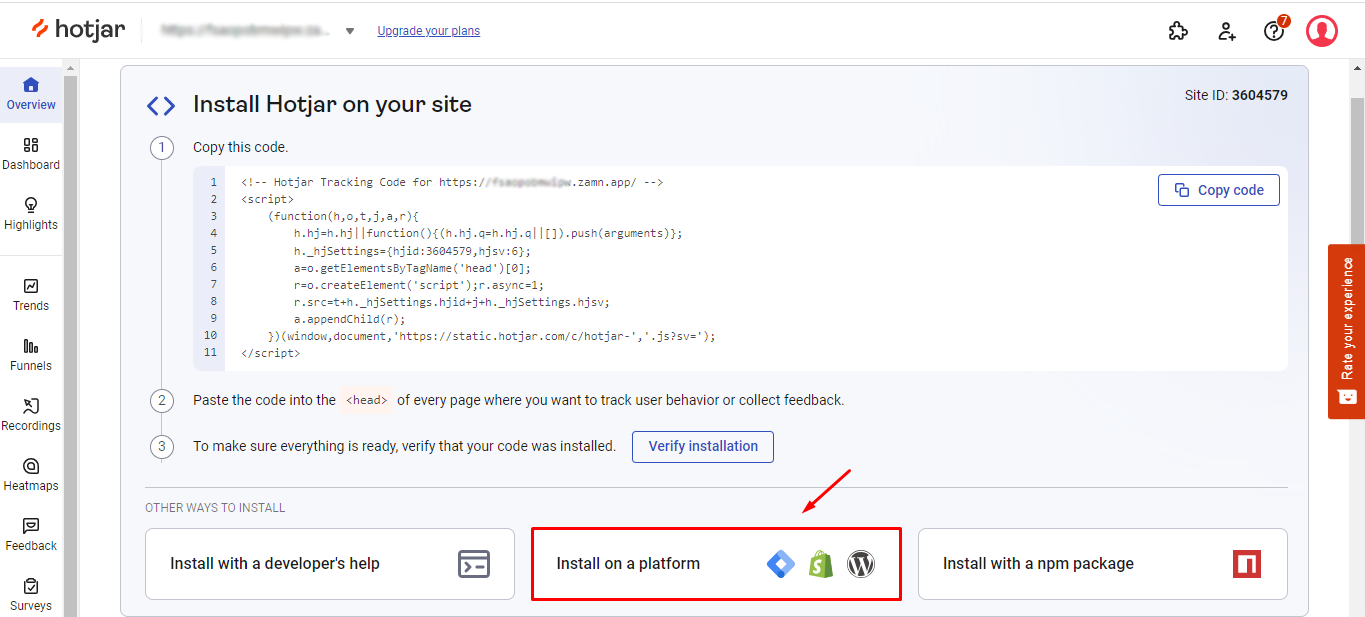
Task: Open Trends in the sidebar
Action: (31, 295)
